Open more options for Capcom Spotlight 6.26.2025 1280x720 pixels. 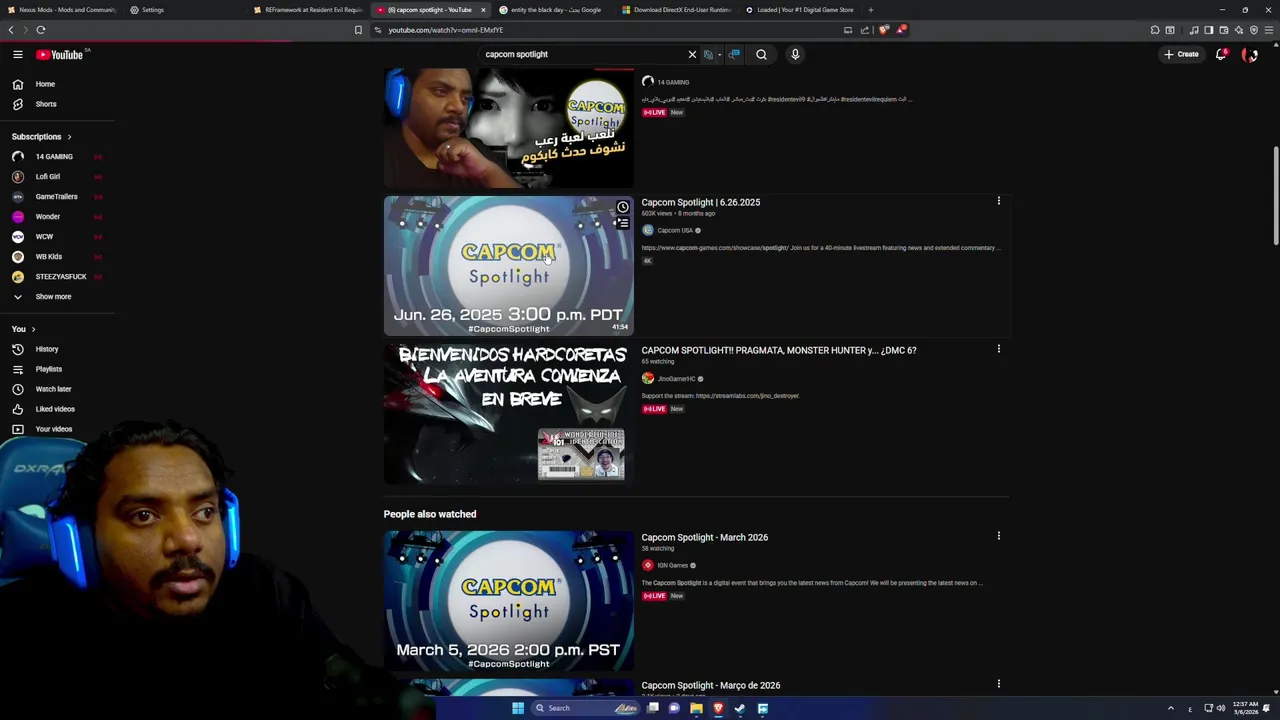click(x=998, y=201)
